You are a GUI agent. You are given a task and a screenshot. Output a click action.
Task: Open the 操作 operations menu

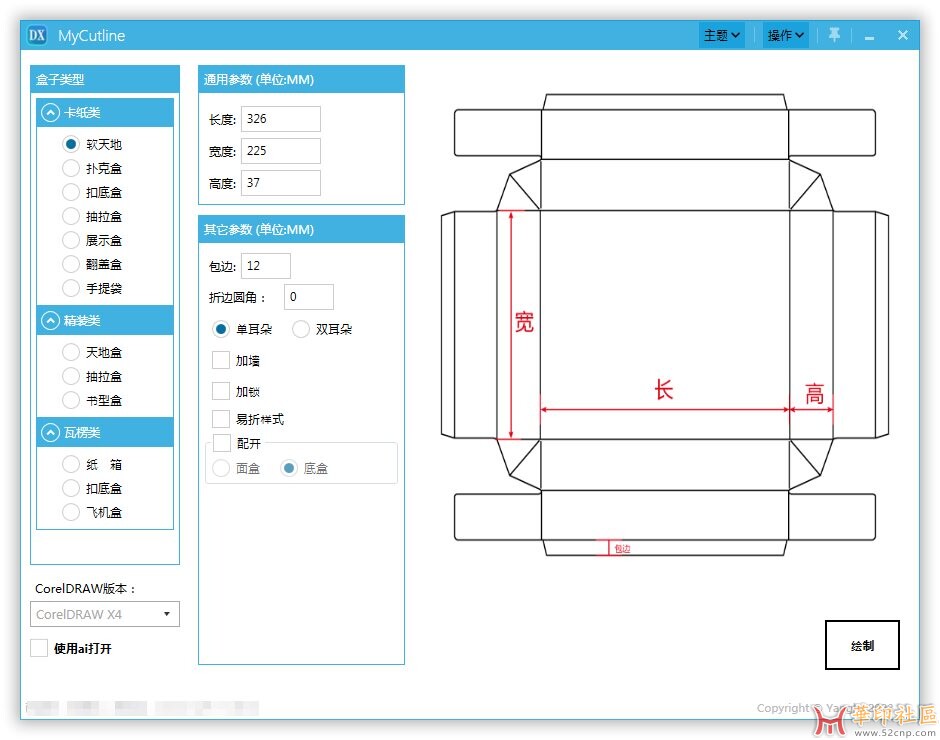click(785, 35)
